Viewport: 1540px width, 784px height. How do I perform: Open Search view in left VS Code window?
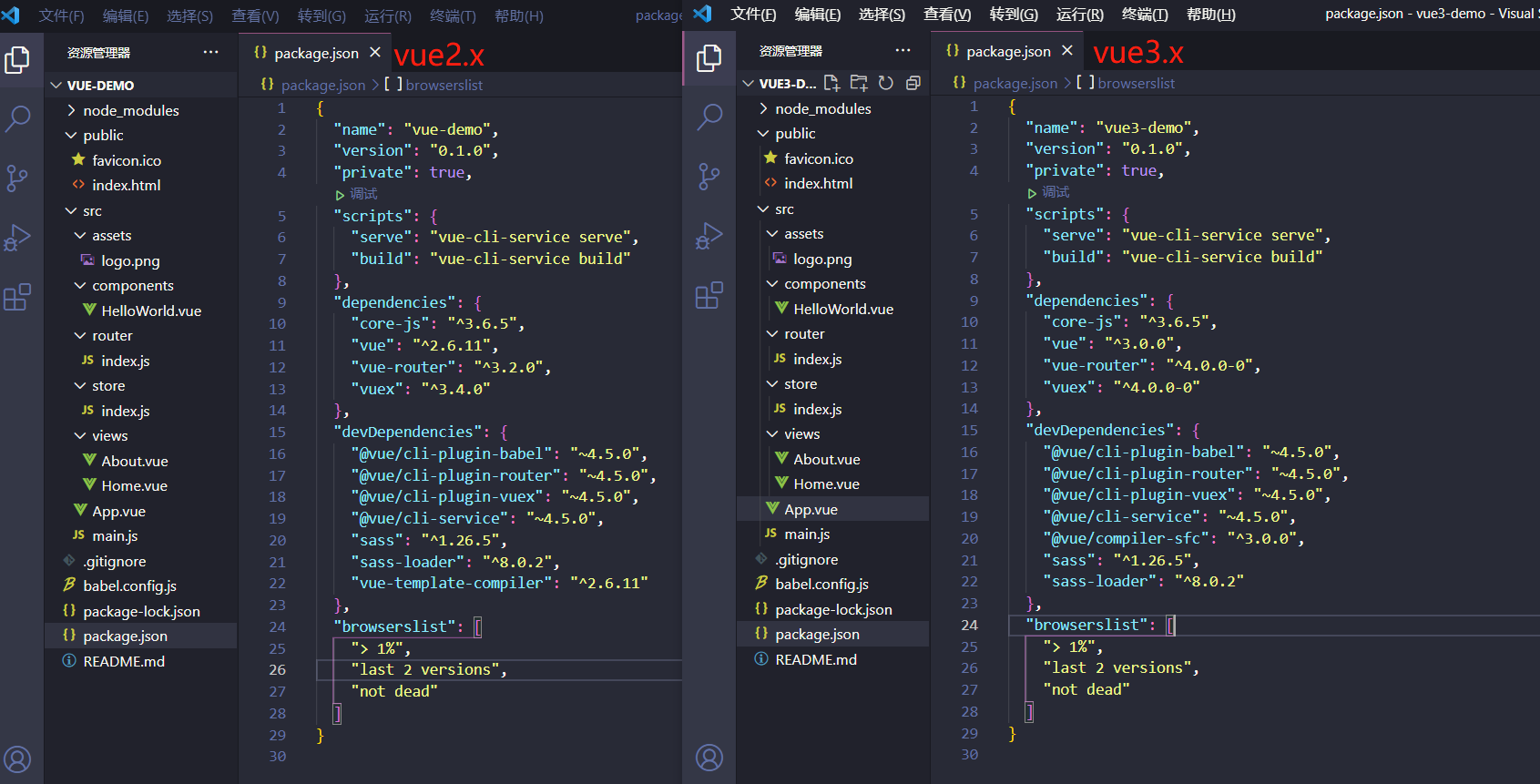pos(17,118)
